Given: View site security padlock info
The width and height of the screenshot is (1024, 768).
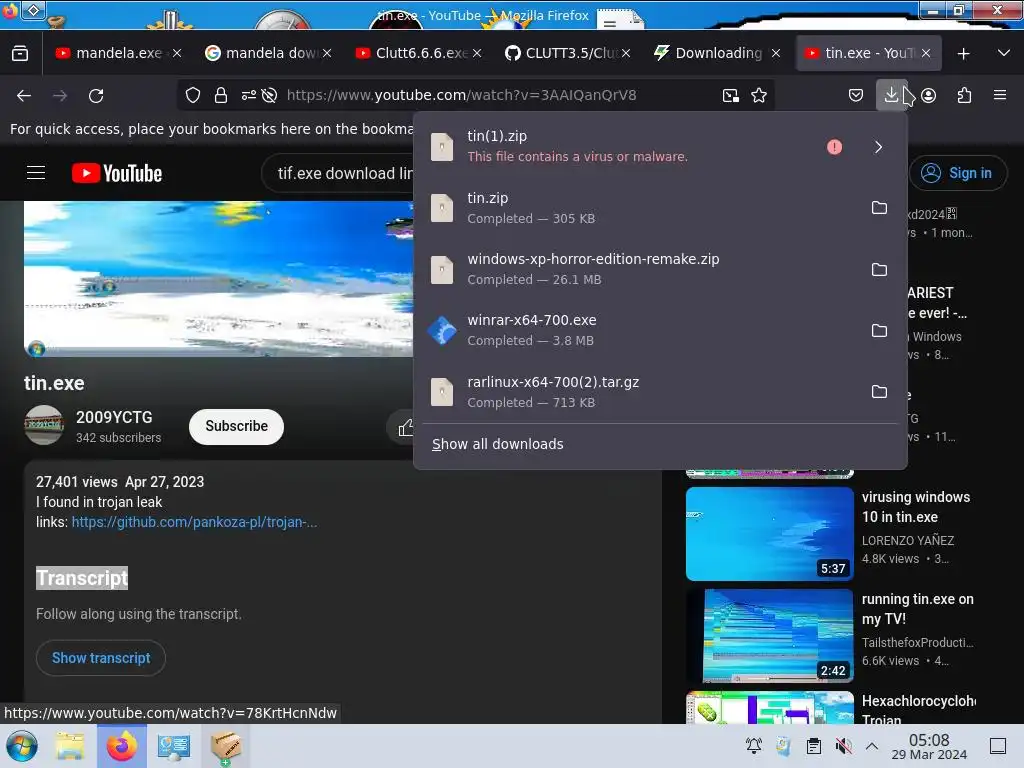Looking at the screenshot, I should [221, 95].
